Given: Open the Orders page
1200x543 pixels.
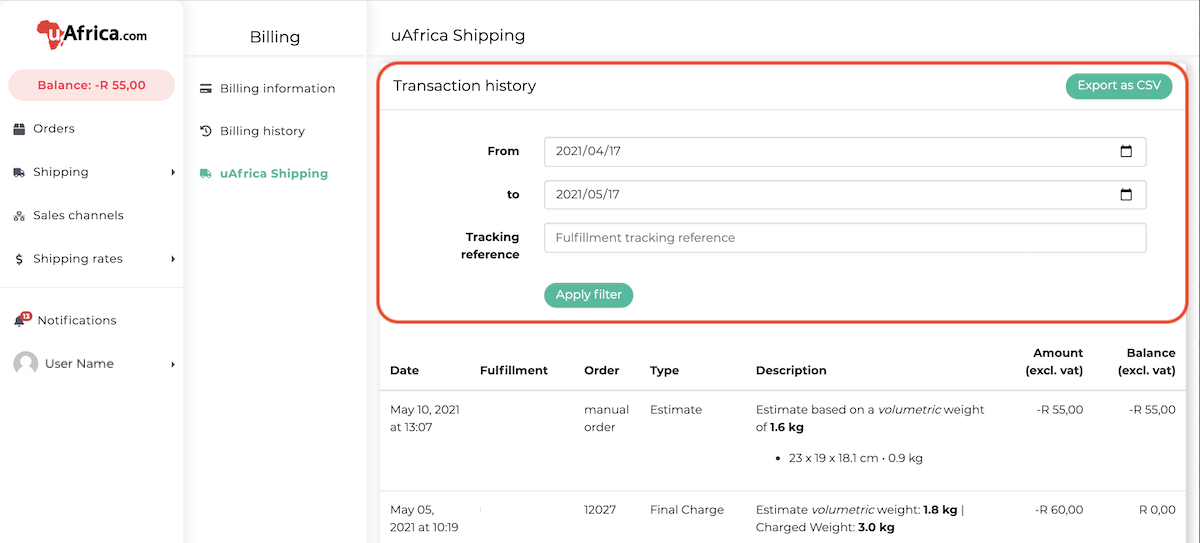Looking at the screenshot, I should (x=54, y=129).
